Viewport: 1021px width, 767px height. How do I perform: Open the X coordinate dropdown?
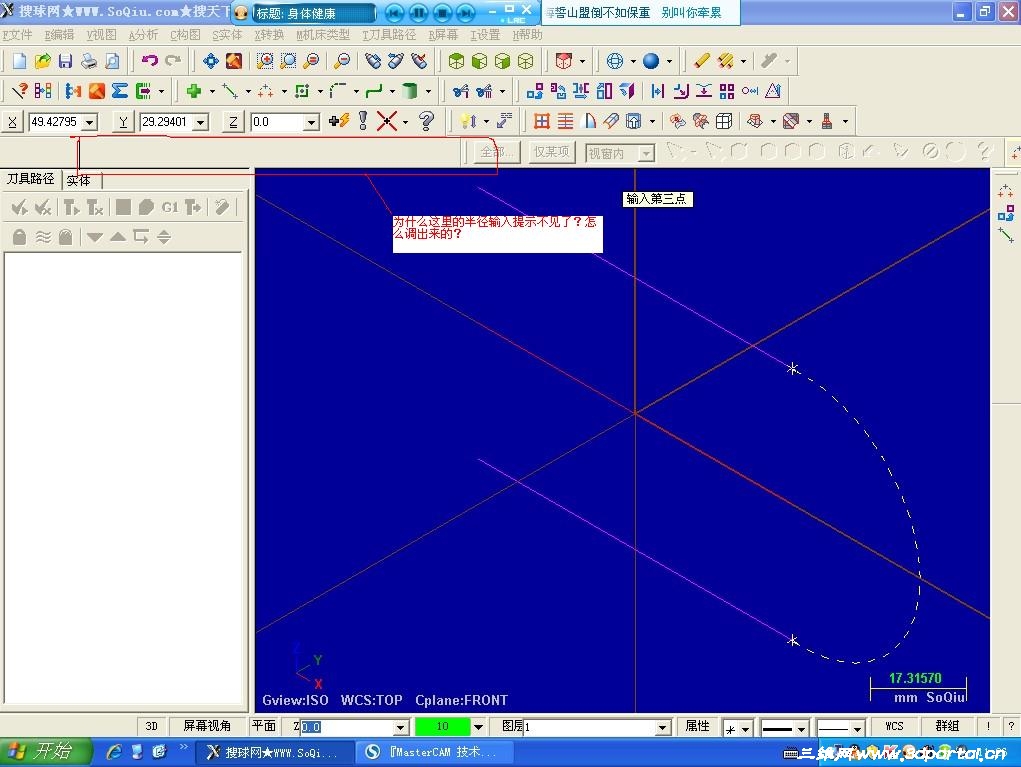click(x=90, y=122)
